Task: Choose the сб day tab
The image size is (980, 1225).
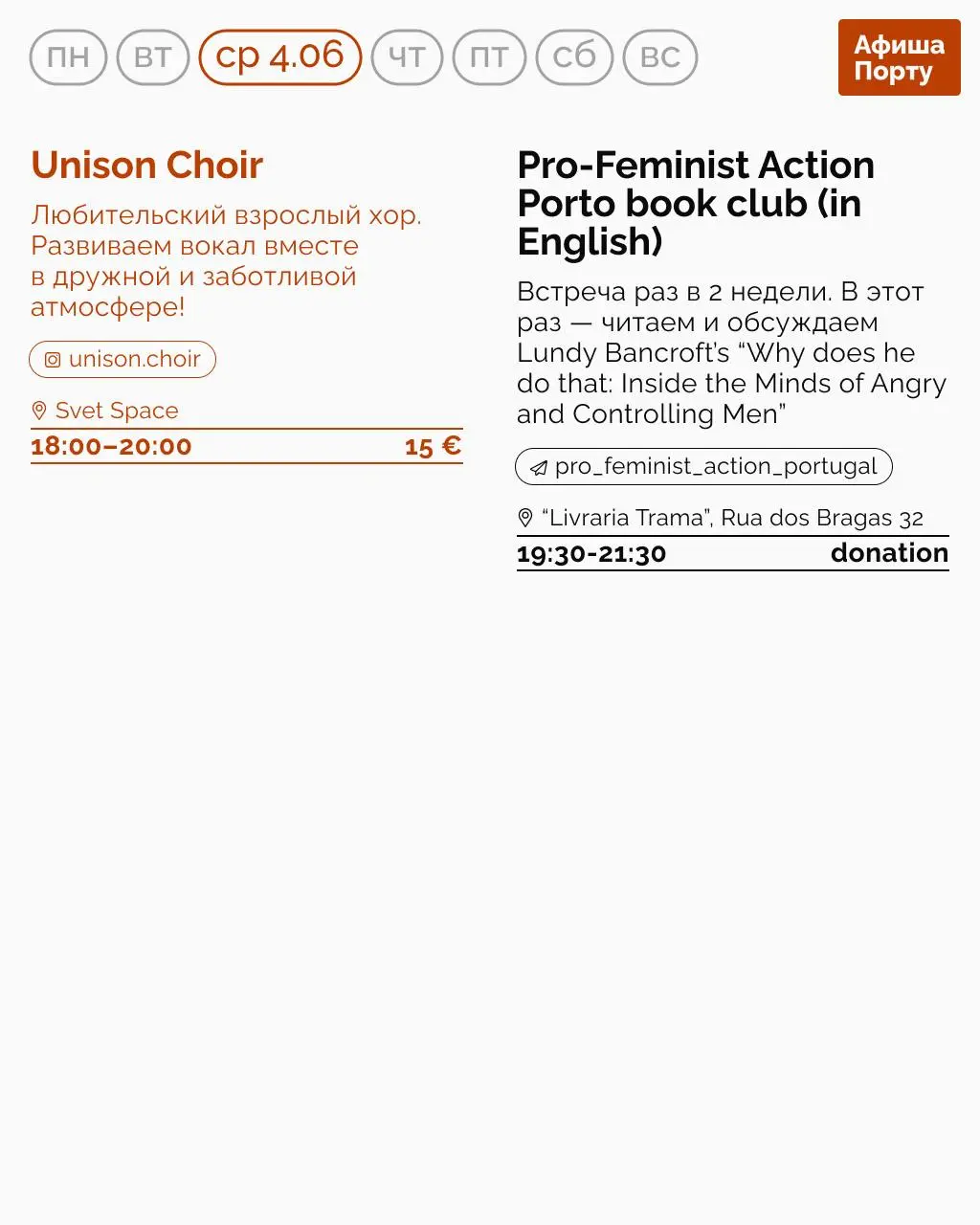Action: coord(574,57)
